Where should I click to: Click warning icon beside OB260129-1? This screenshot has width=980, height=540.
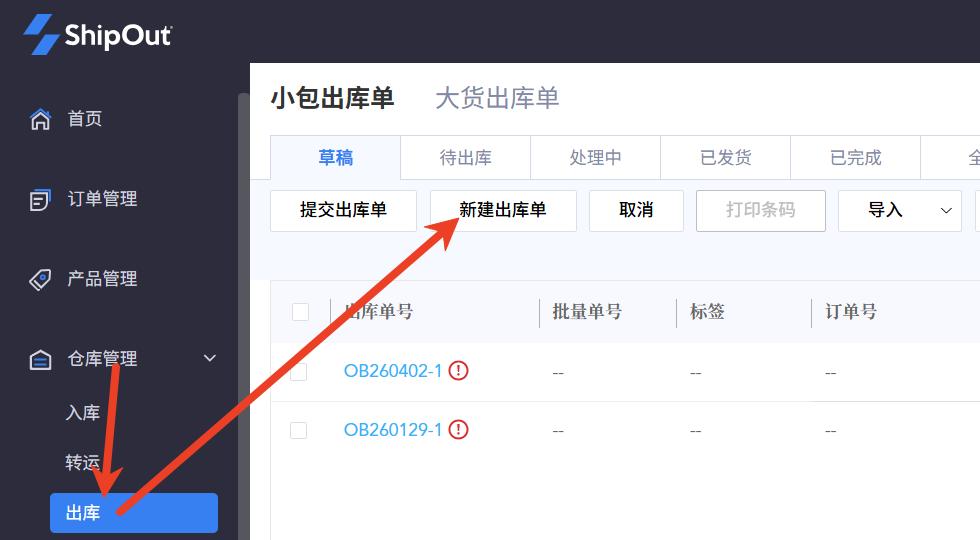coord(459,430)
